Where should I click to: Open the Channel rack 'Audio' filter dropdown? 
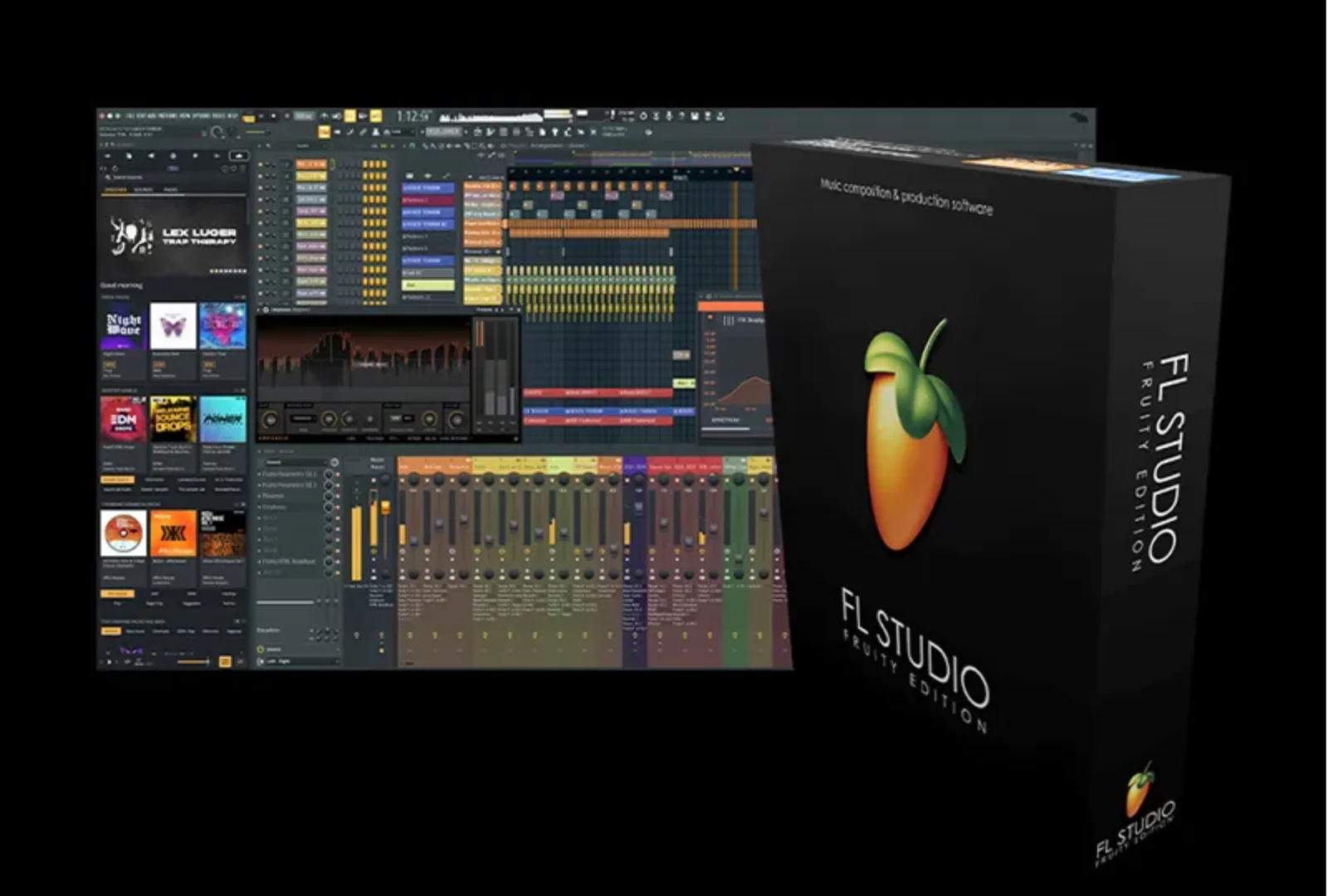[x=311, y=146]
